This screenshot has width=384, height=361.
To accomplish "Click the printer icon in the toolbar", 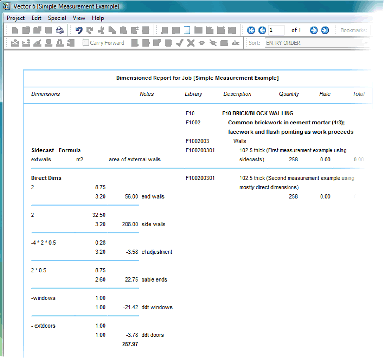I will click(60, 30).
